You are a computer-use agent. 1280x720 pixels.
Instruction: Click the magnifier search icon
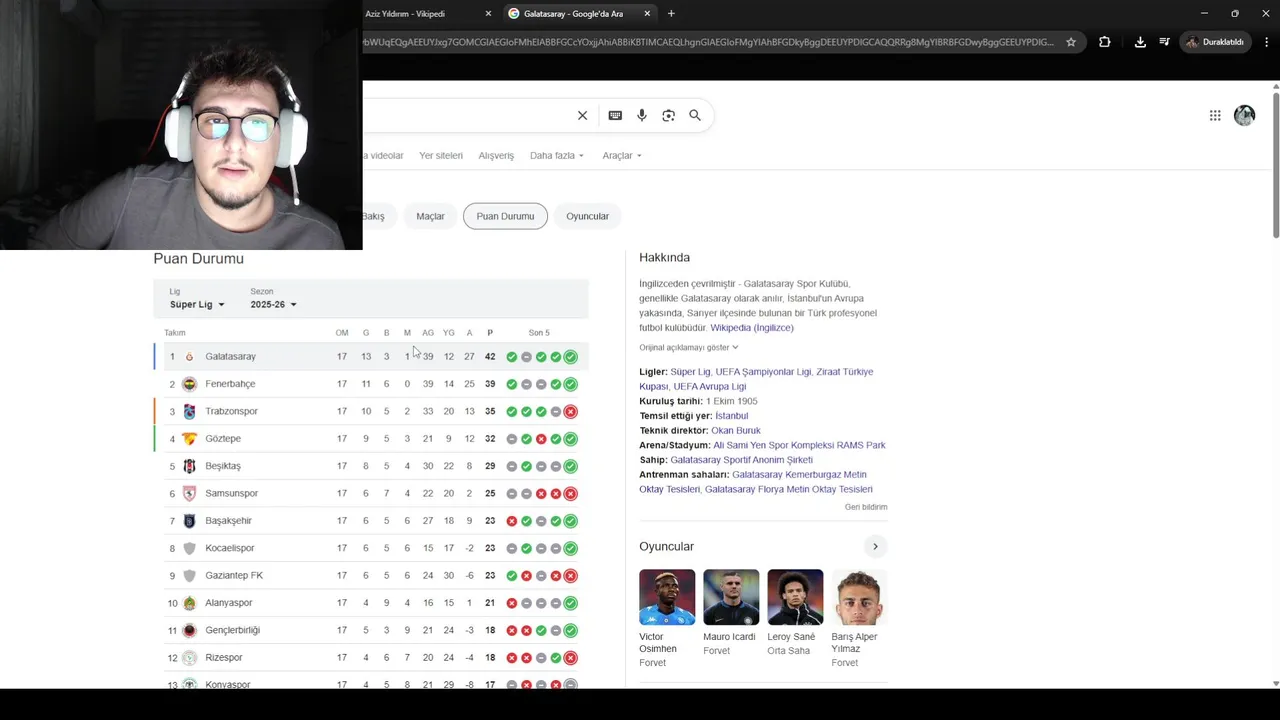click(x=695, y=115)
